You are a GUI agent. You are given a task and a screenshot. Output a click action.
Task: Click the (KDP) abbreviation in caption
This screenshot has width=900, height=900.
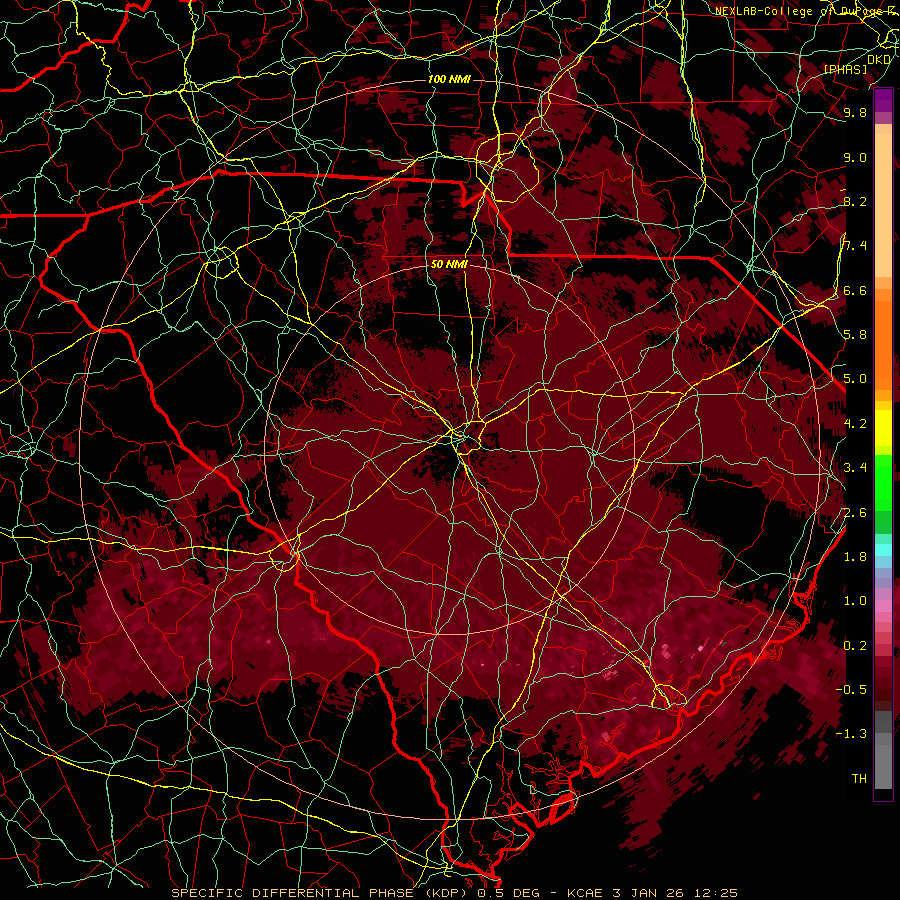pyautogui.click(x=445, y=893)
